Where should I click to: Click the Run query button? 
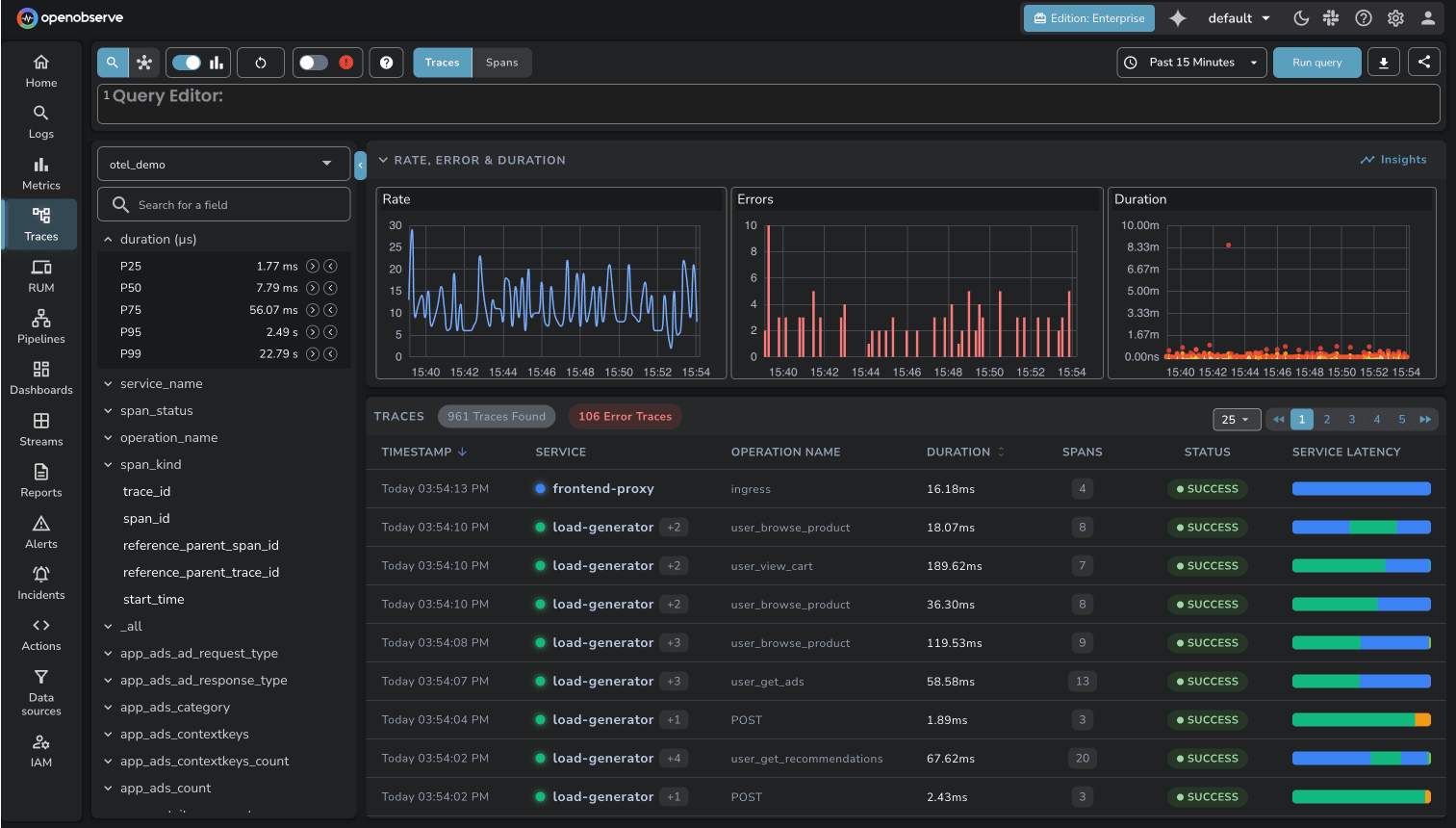click(1316, 62)
